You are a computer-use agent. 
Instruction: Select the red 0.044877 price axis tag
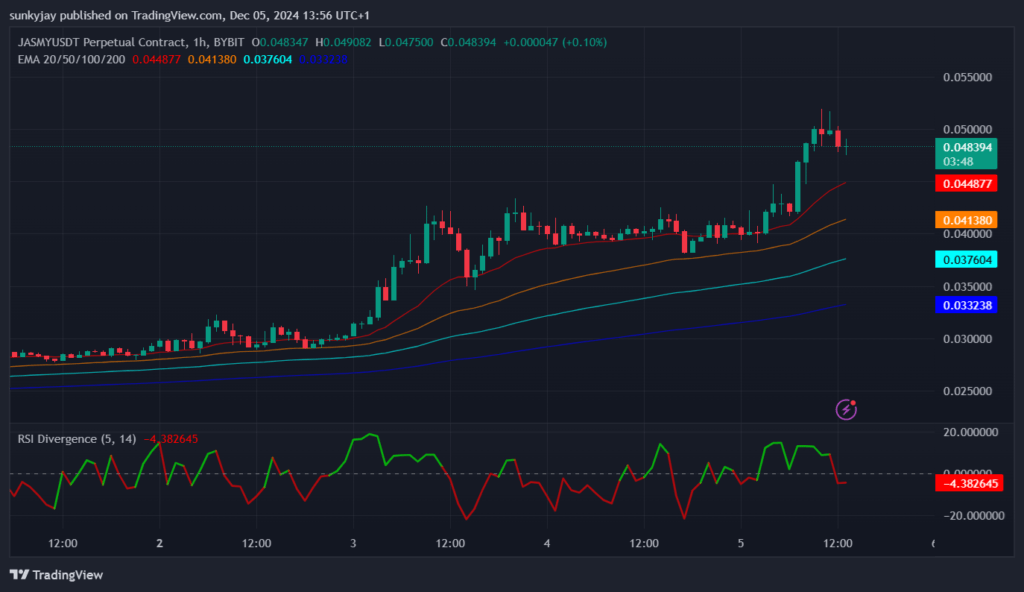point(967,183)
